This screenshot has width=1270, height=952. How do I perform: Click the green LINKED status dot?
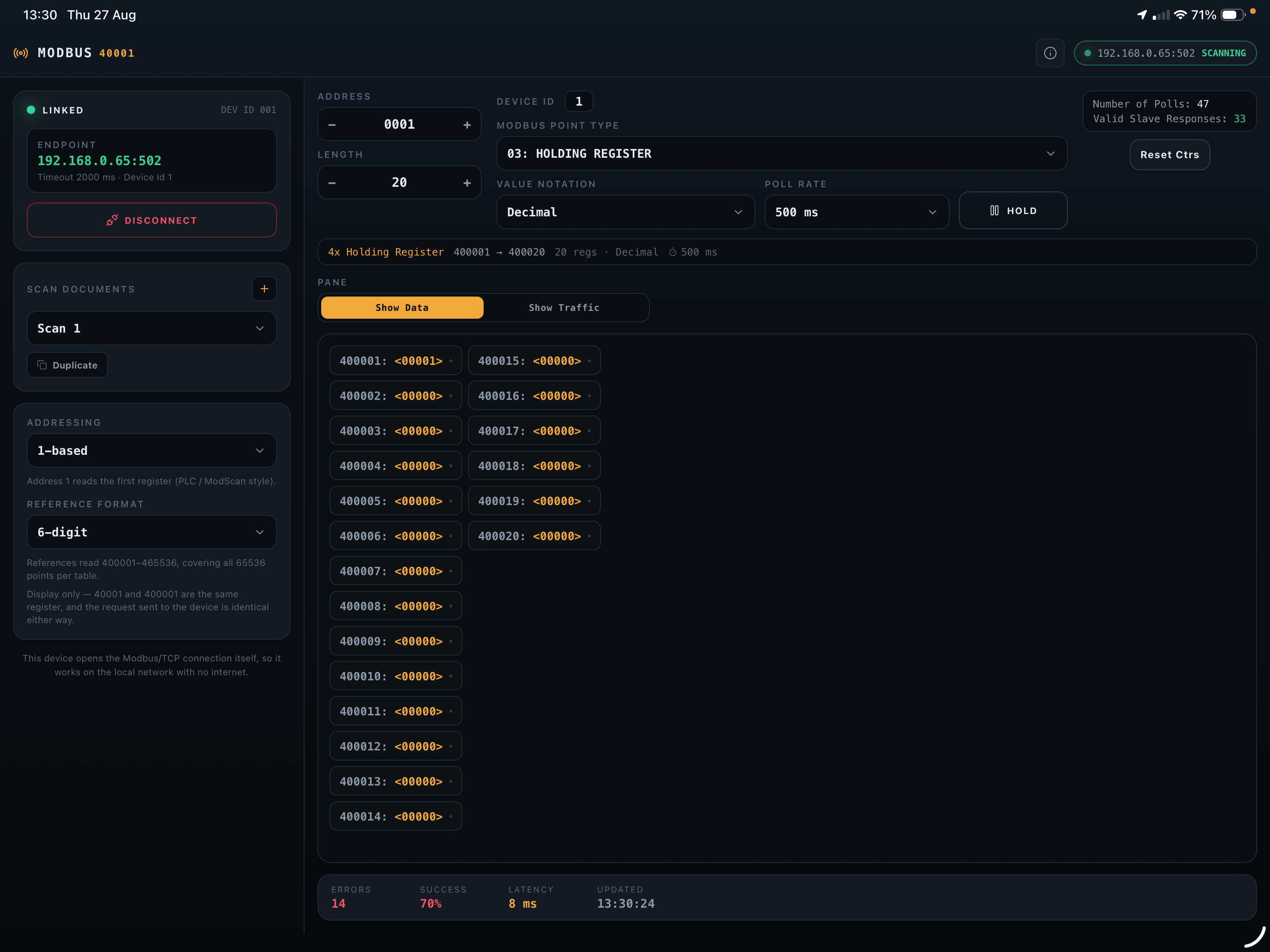pos(31,110)
